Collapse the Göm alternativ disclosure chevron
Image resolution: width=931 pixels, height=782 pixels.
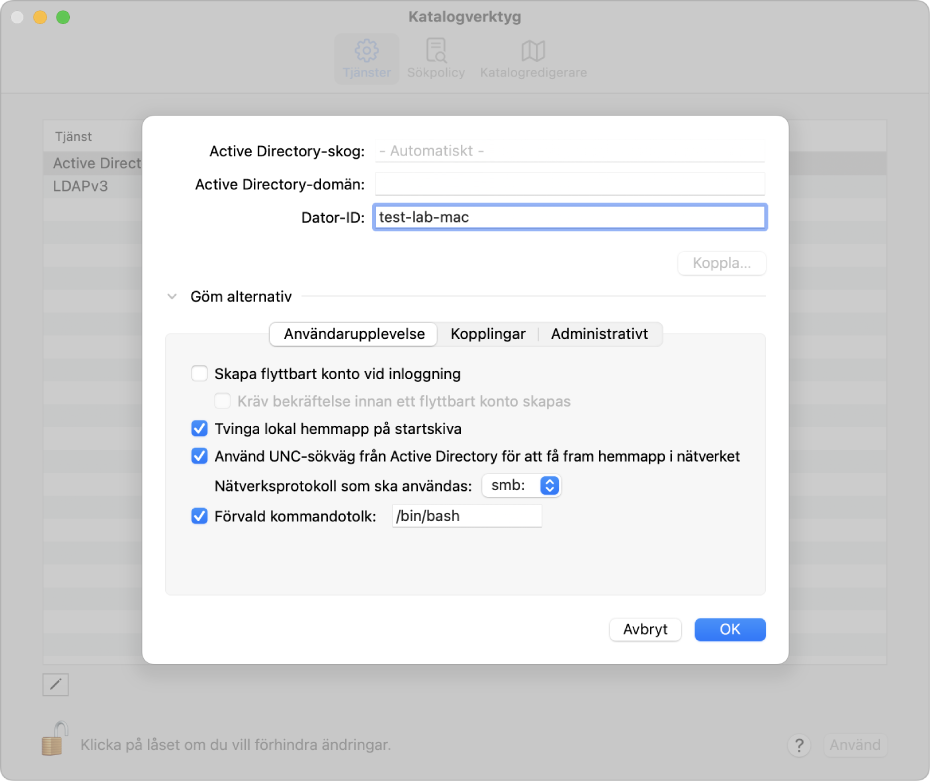[172, 296]
